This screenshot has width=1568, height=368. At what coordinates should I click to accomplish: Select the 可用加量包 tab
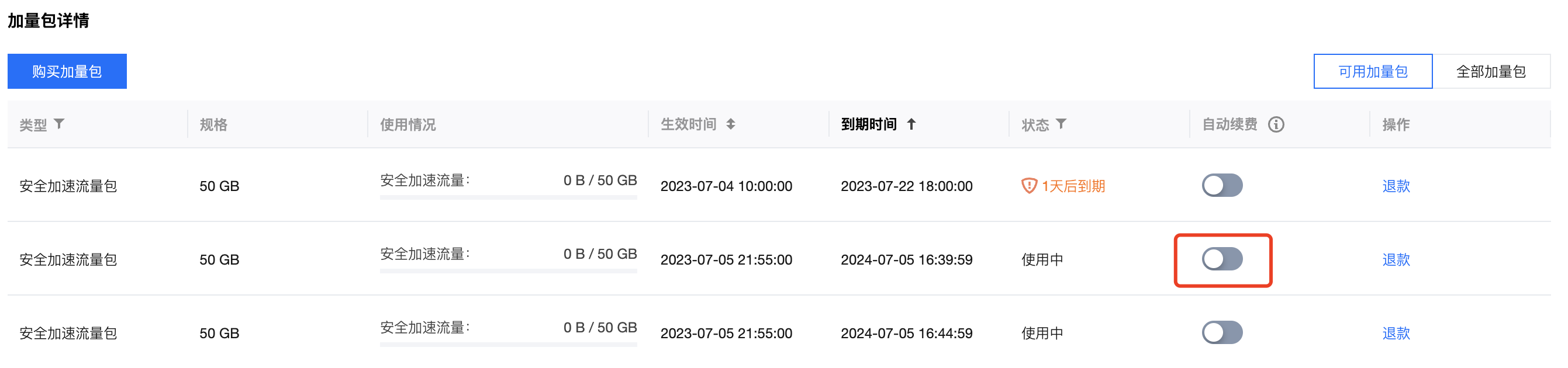click(1373, 71)
